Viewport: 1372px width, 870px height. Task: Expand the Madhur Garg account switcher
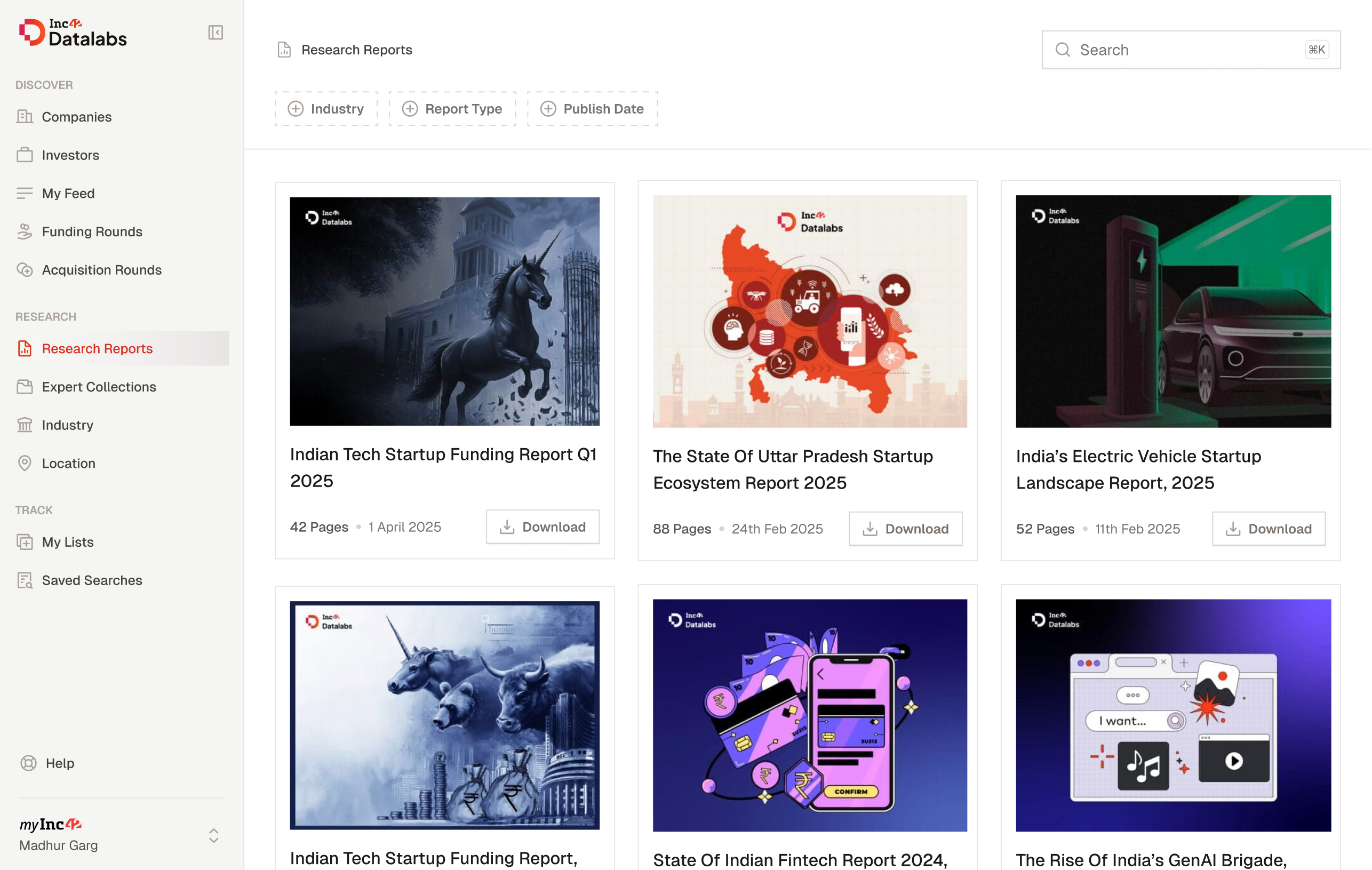pyautogui.click(x=214, y=835)
